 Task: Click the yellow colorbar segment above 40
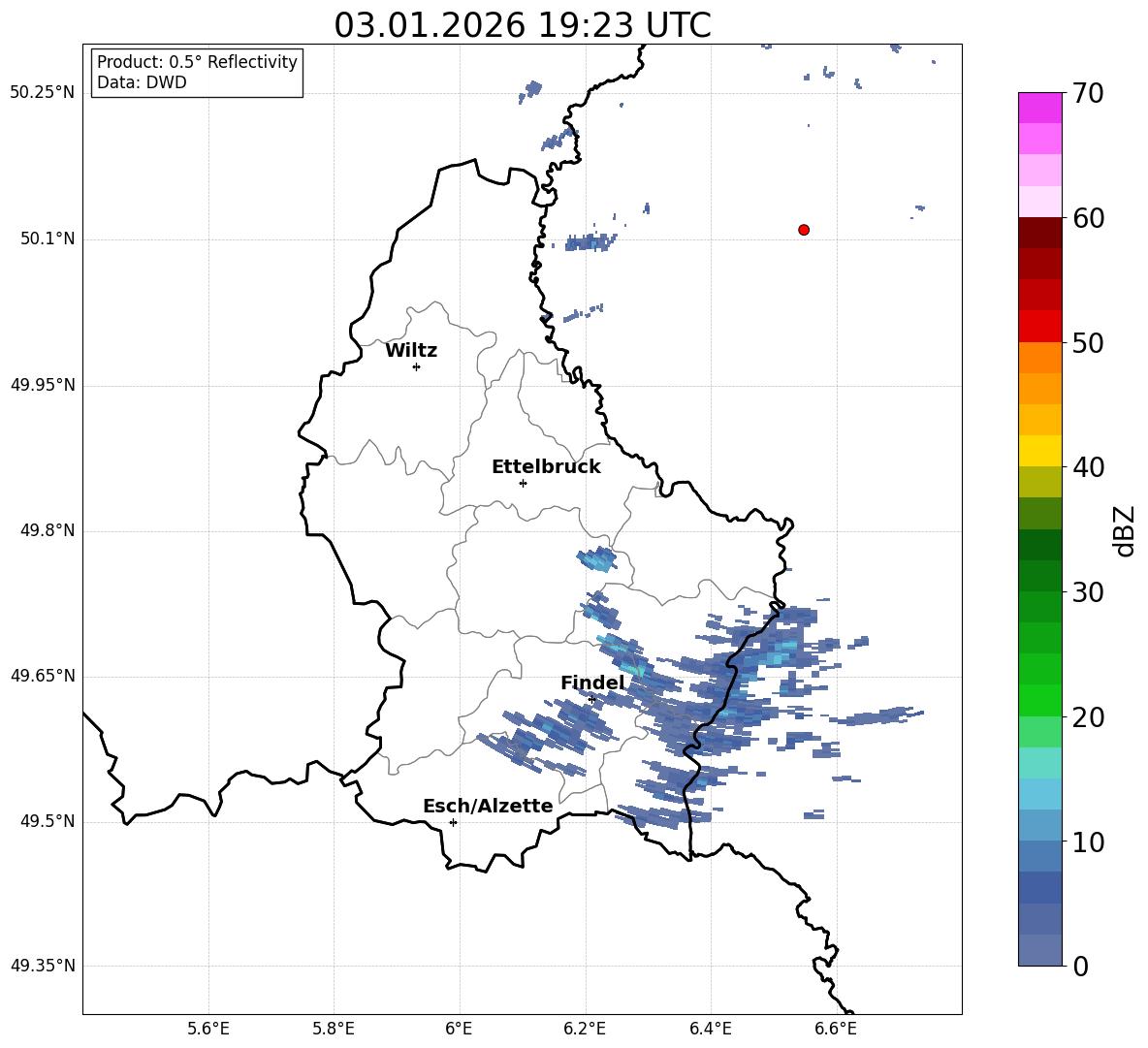pyautogui.click(x=1039, y=451)
